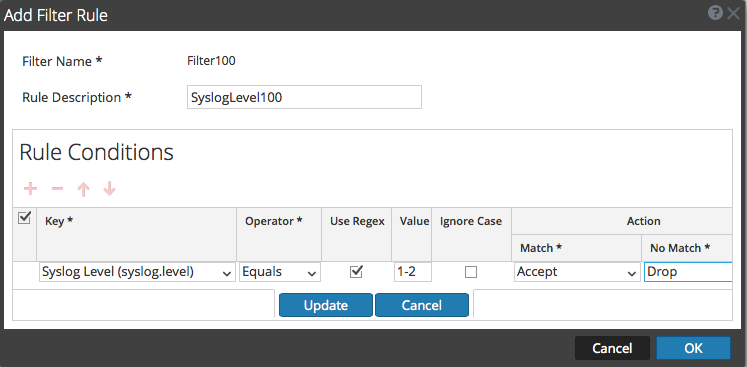
Task: Click the Filter Name label
Action: tap(62, 61)
